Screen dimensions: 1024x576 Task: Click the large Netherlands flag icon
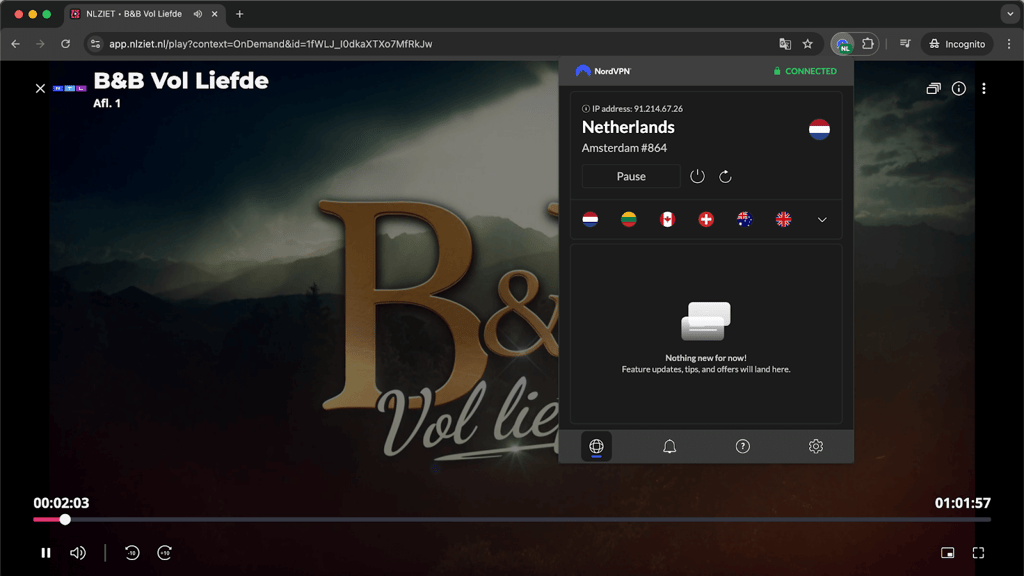(819, 129)
